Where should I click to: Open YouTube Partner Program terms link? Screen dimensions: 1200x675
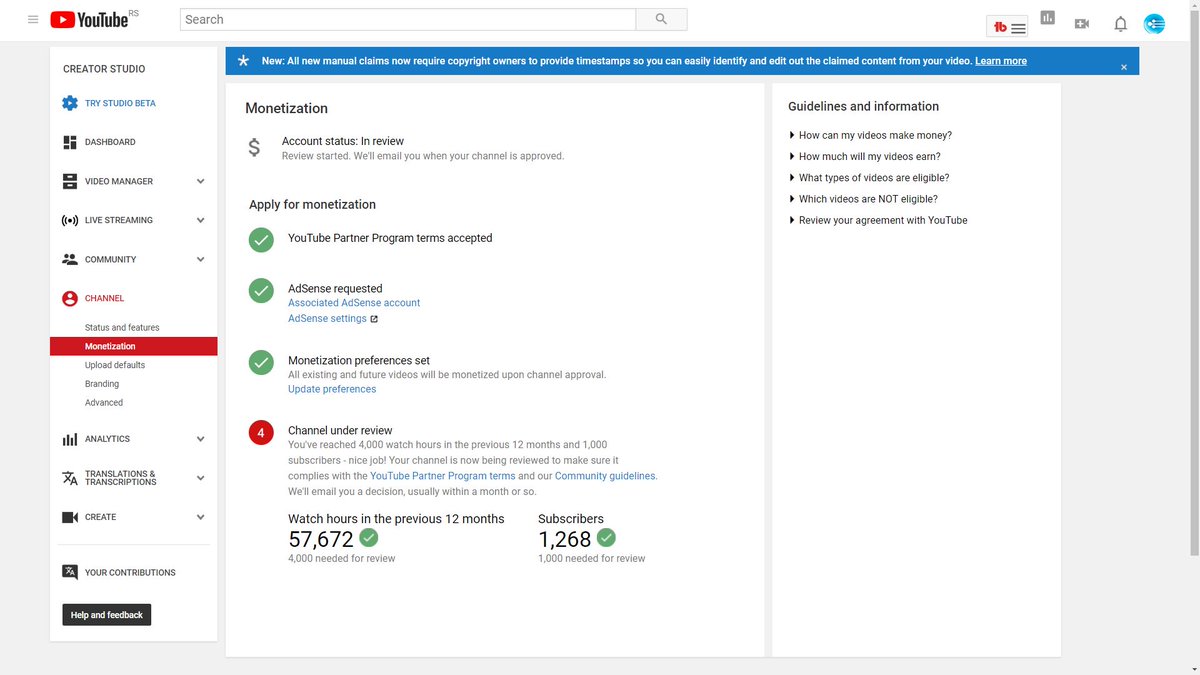[443, 476]
